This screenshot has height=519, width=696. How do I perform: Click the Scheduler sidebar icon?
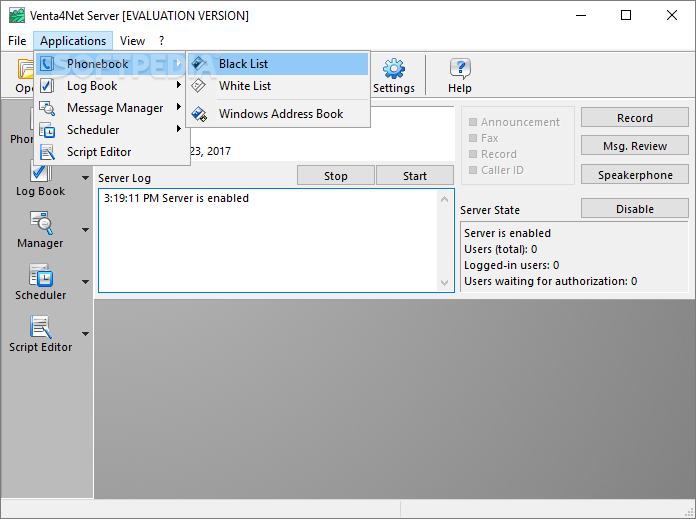[41, 275]
